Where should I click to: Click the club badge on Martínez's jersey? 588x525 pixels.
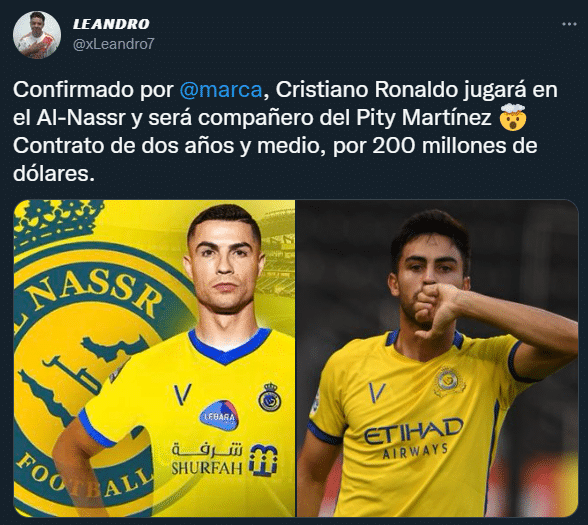tap(449, 381)
